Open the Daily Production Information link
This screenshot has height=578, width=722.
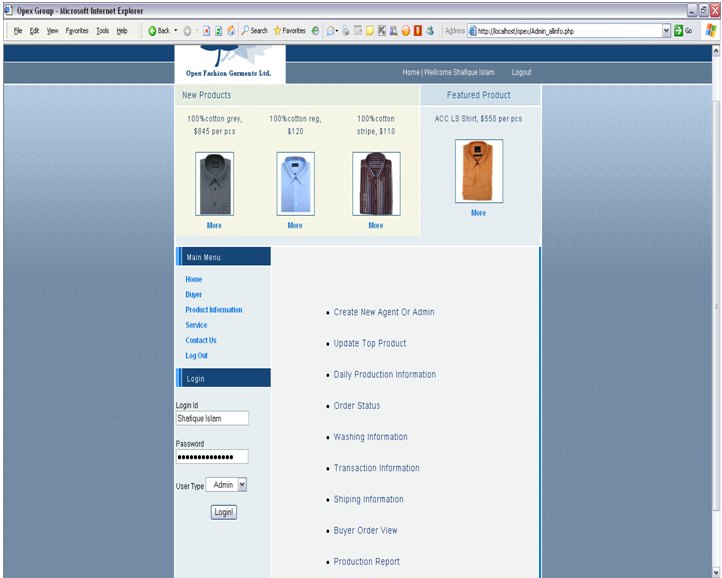tap(384, 375)
